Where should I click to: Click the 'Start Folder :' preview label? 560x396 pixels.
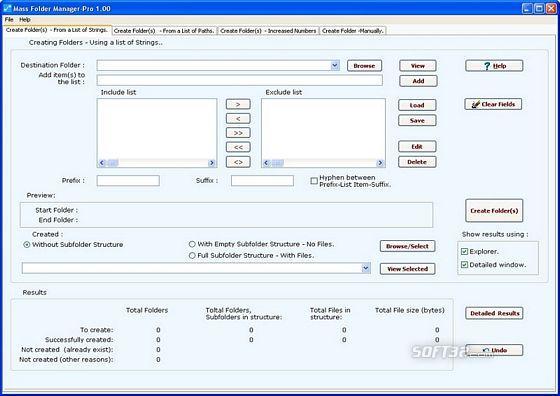pos(56,210)
